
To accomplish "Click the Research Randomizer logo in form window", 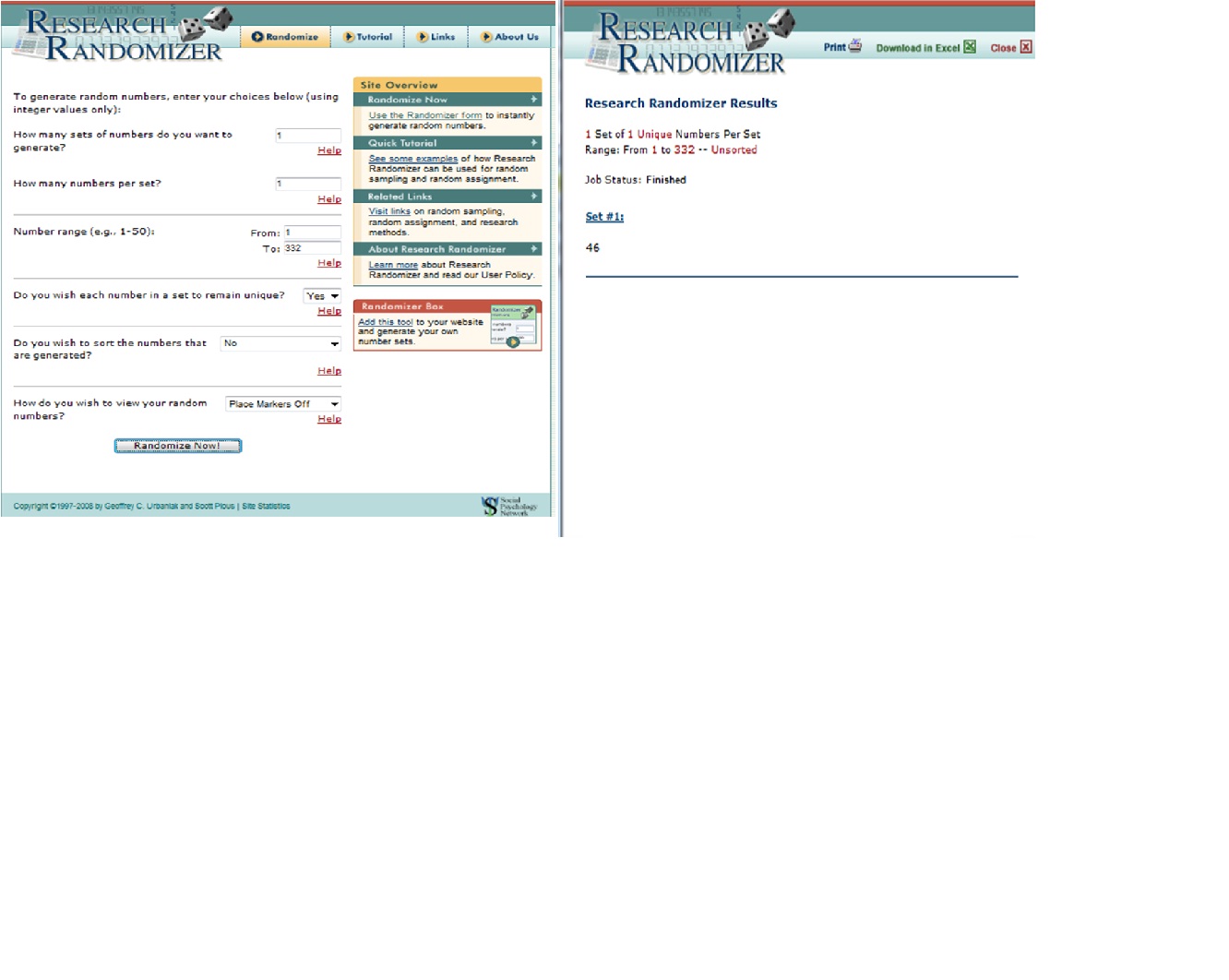I will tap(125, 34).
